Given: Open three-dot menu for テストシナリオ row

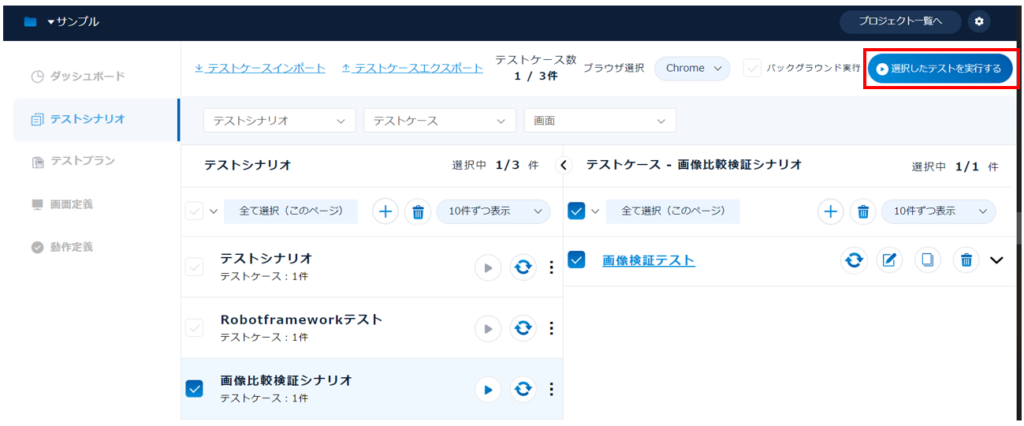Looking at the screenshot, I should coord(551,267).
